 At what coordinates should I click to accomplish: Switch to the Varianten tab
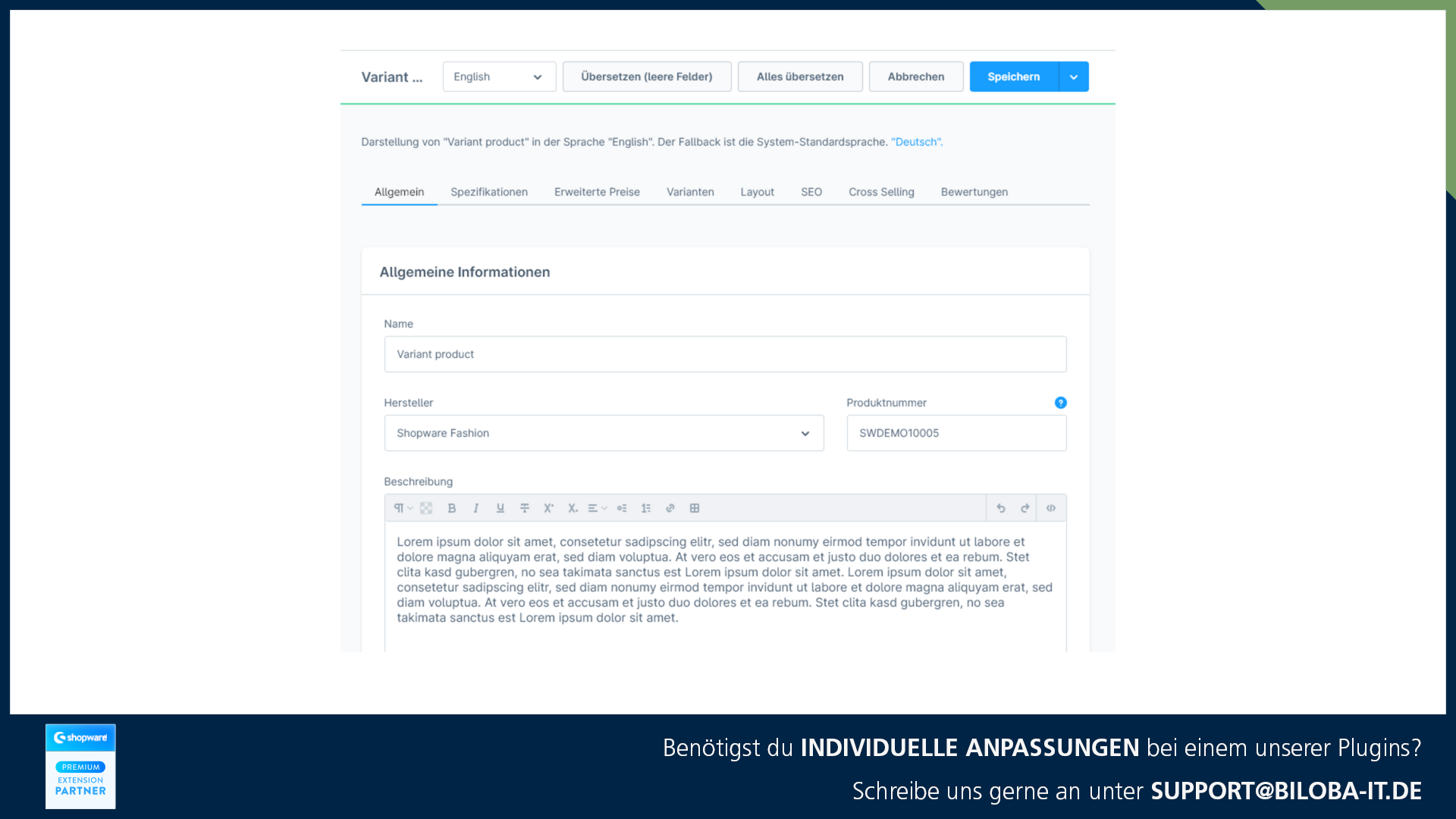(690, 192)
